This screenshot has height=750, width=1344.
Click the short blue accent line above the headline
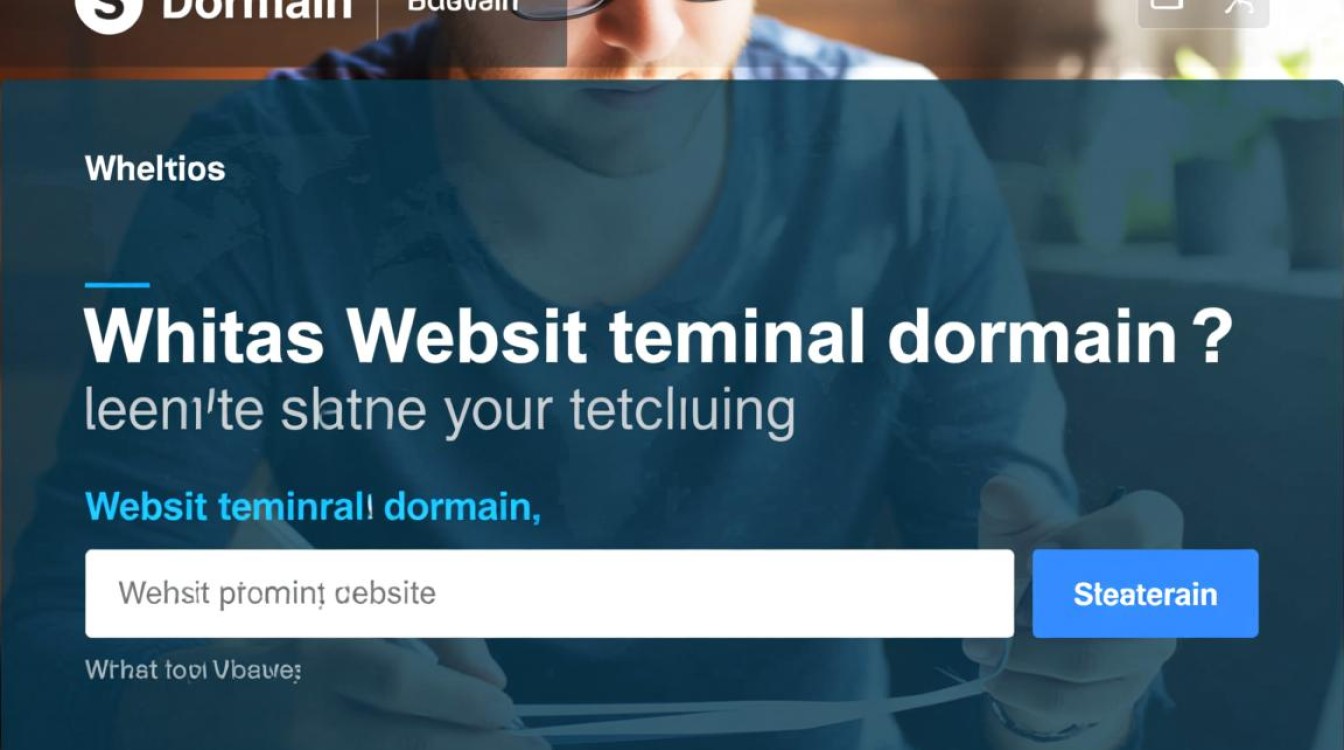117,285
